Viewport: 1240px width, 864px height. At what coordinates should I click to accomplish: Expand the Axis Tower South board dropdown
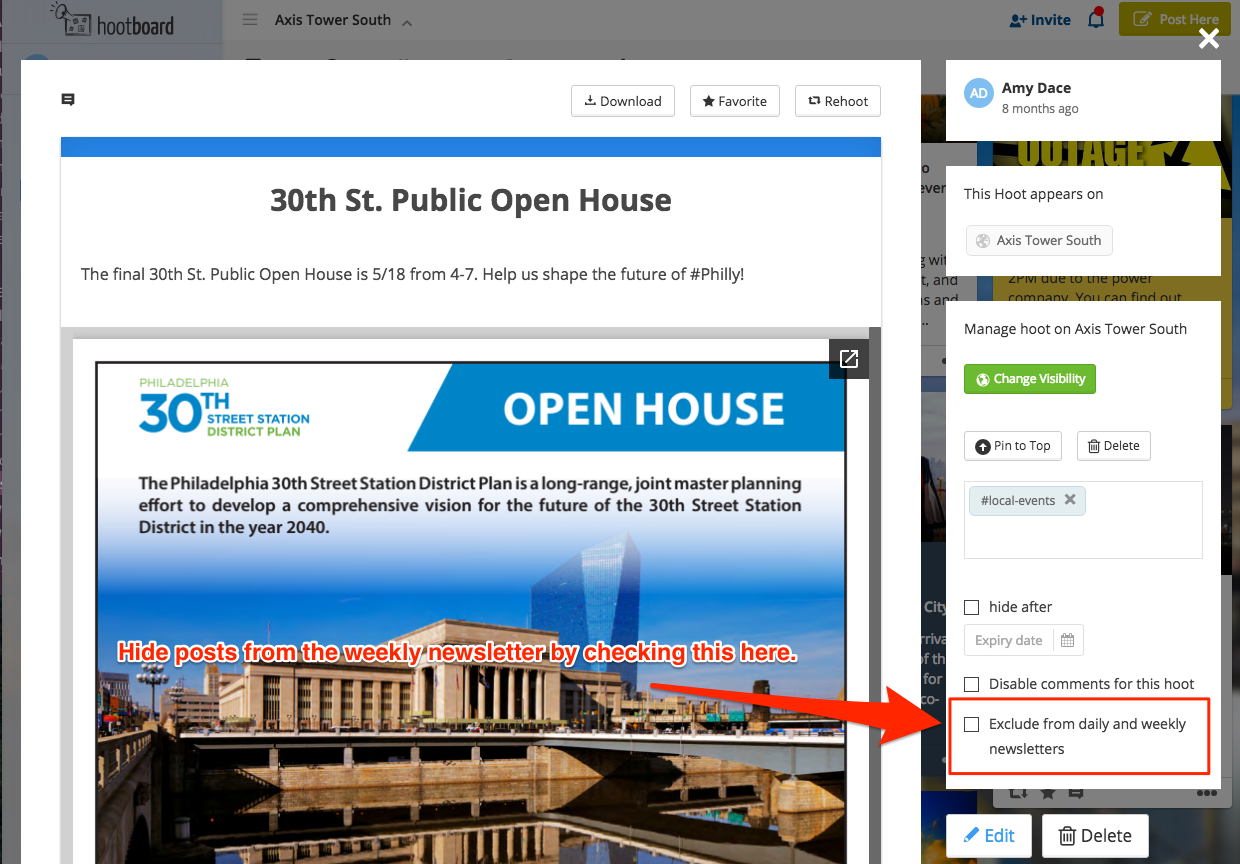coord(342,20)
